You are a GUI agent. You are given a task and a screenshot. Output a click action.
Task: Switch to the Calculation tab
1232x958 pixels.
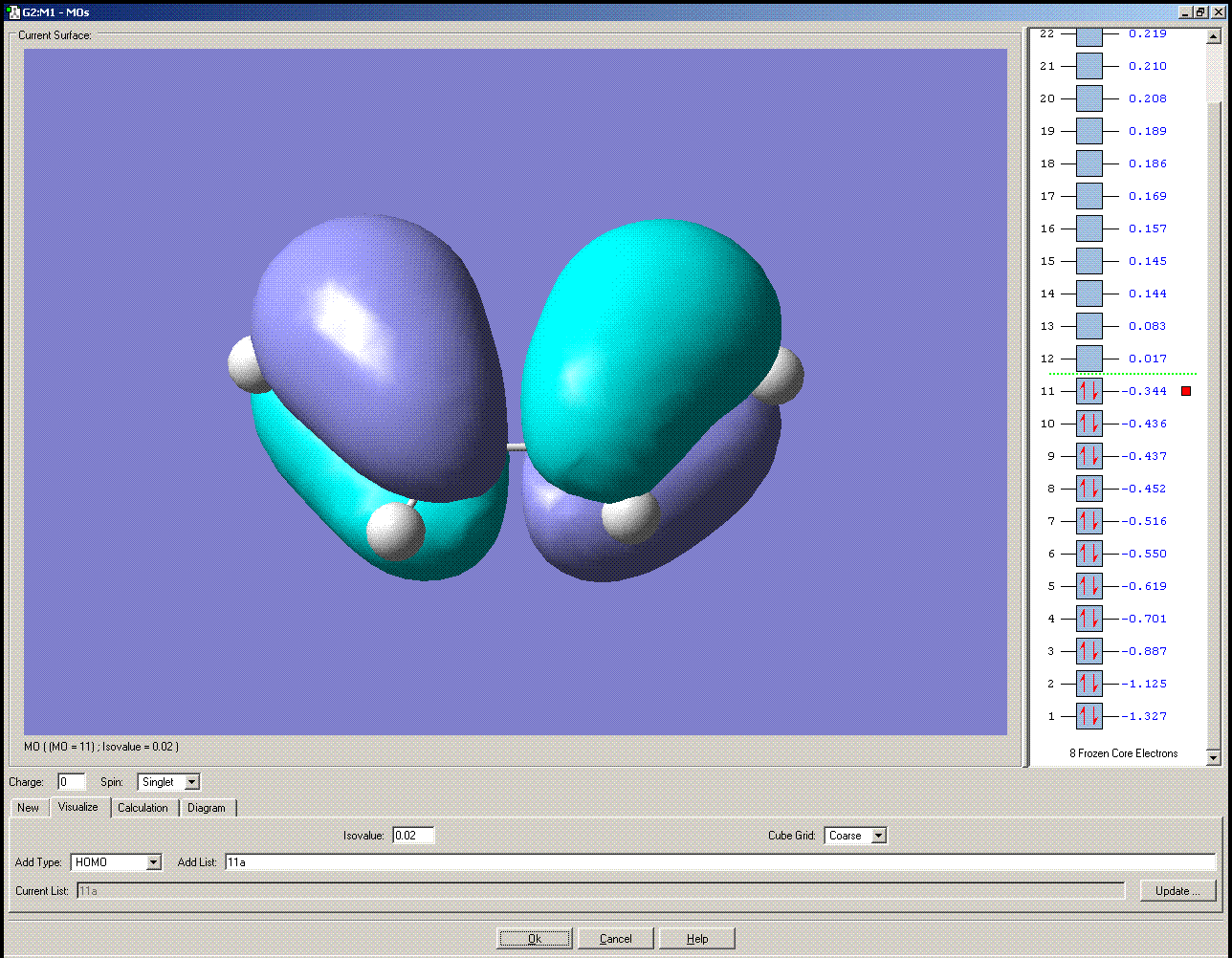[143, 808]
